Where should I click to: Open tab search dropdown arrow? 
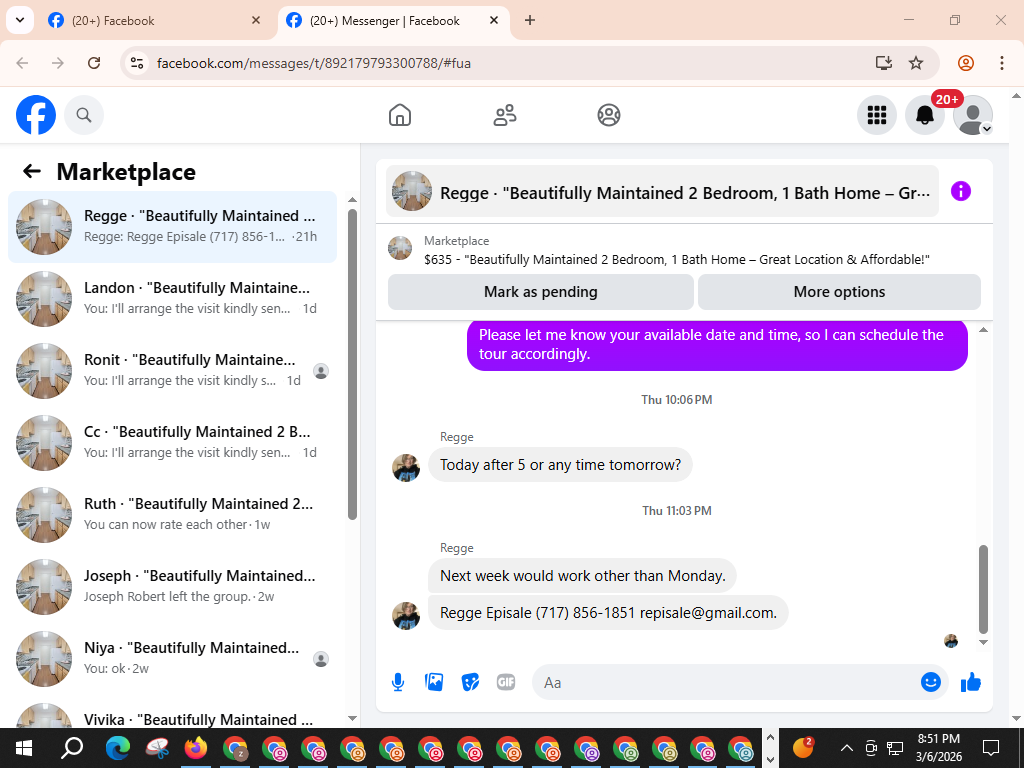coord(20,20)
